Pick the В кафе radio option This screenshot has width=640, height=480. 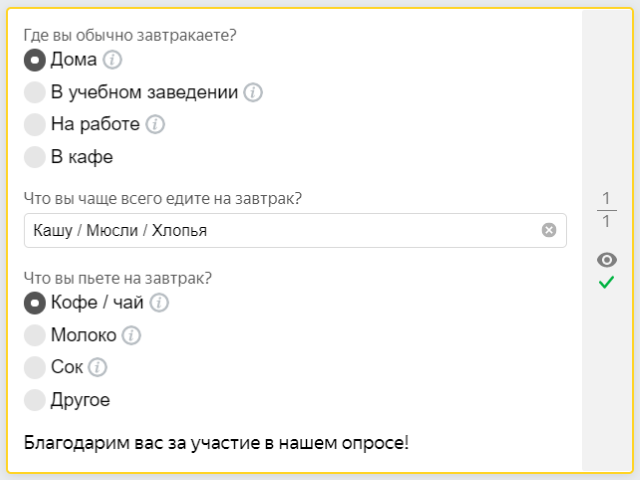pyautogui.click(x=35, y=157)
